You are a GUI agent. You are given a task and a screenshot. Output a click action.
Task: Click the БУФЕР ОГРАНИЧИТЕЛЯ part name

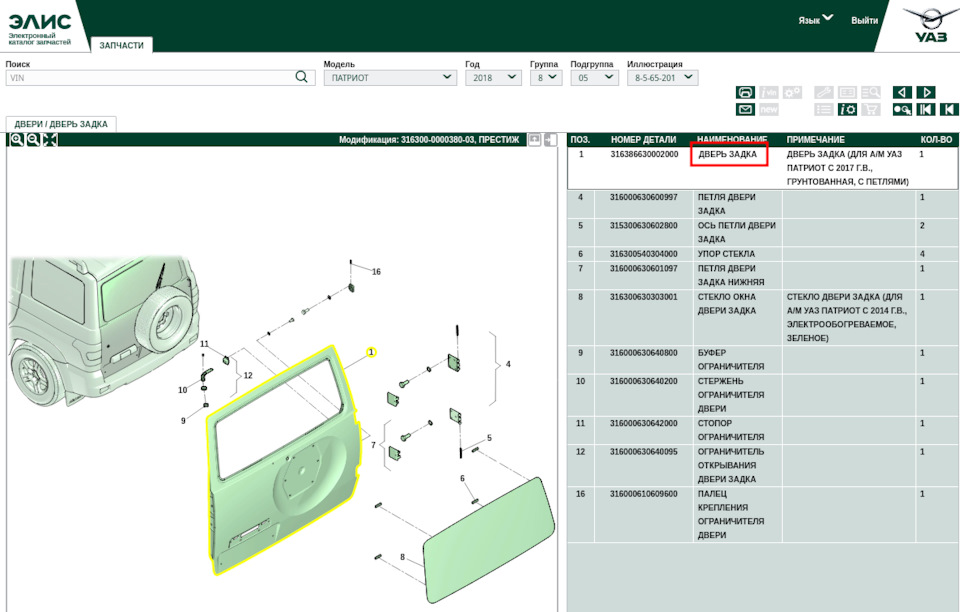click(x=731, y=360)
